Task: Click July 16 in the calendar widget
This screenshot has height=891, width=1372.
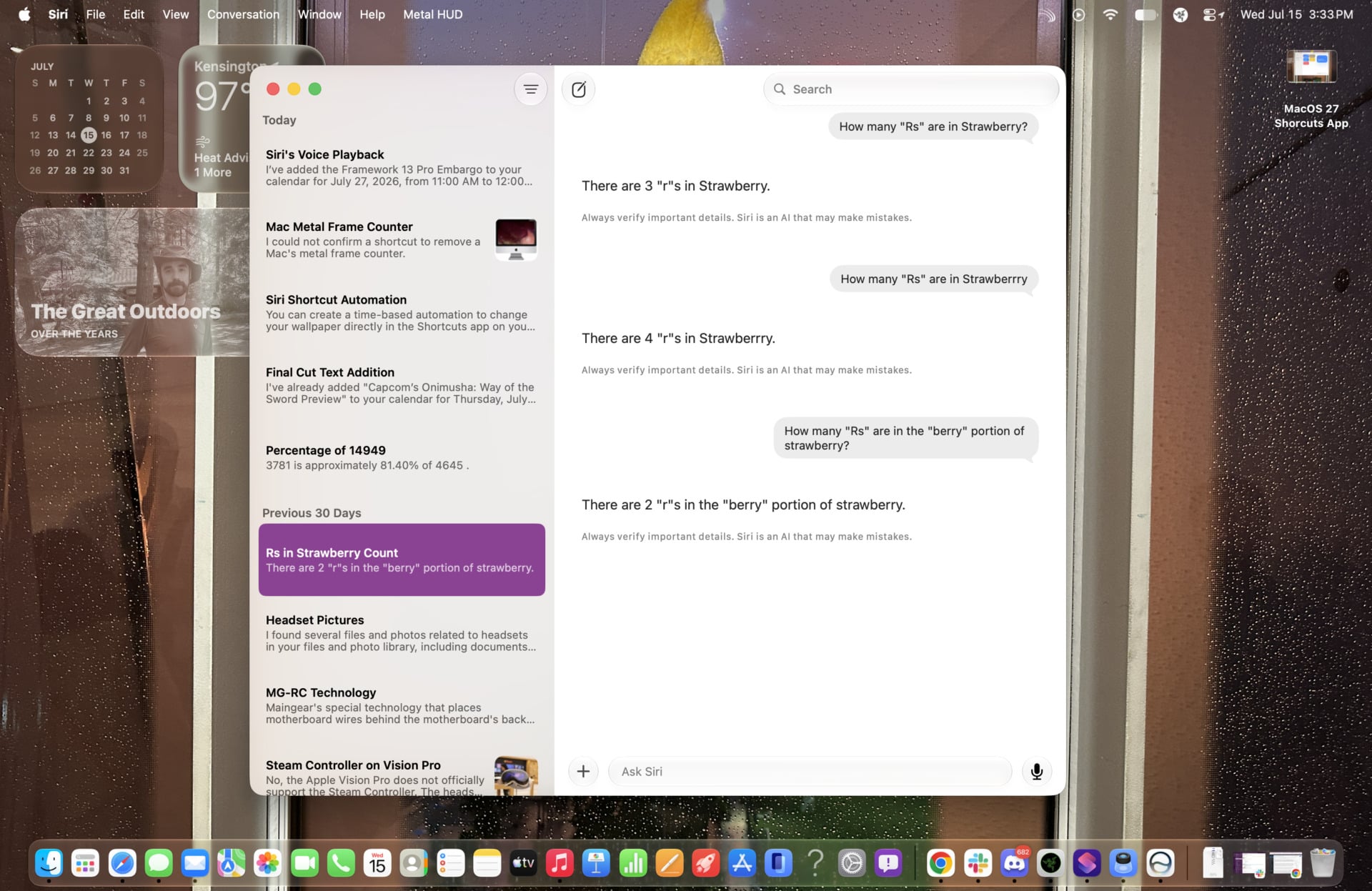Action: pos(106,135)
